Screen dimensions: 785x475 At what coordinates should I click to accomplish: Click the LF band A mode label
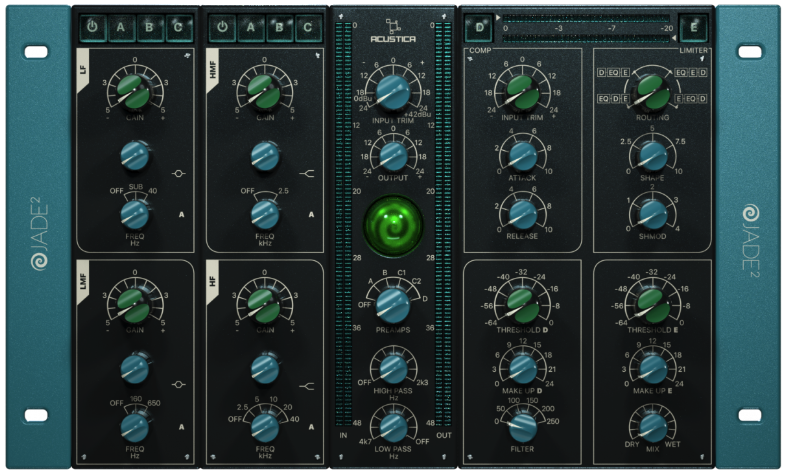coord(182,214)
